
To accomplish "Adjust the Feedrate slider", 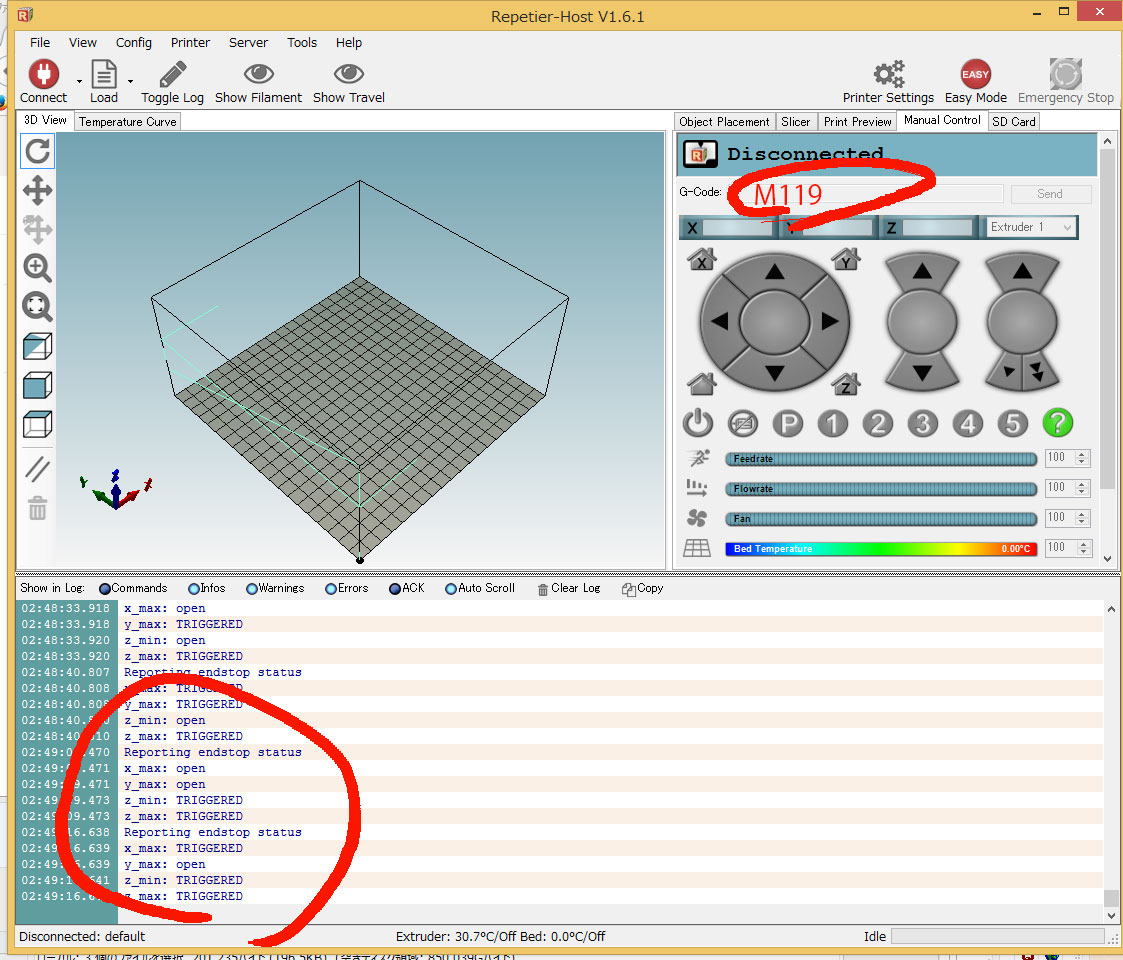I will (881, 459).
